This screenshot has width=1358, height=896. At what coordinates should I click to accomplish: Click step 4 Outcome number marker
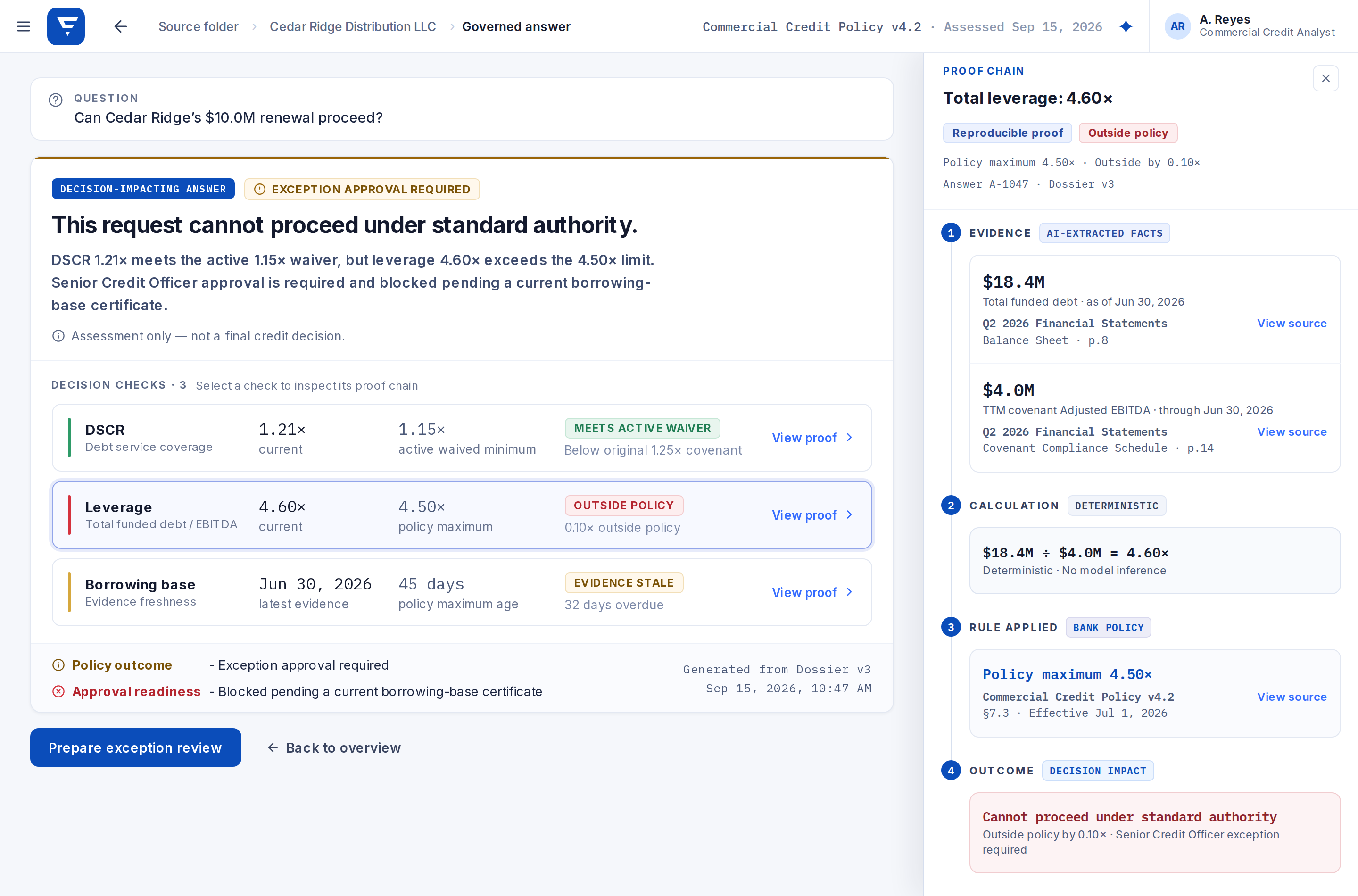click(x=951, y=770)
